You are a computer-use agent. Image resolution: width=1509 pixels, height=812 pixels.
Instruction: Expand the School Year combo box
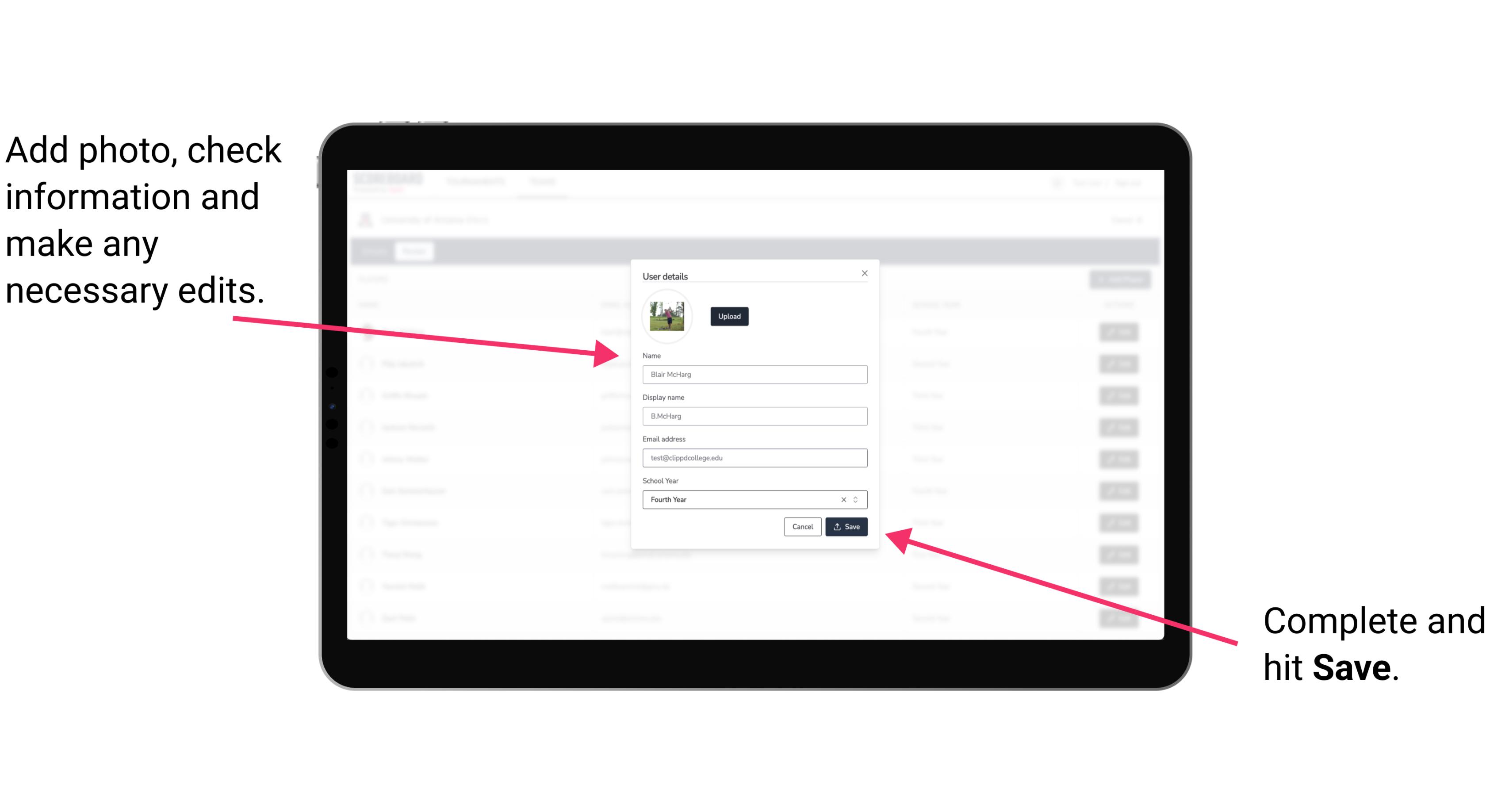[x=858, y=499]
